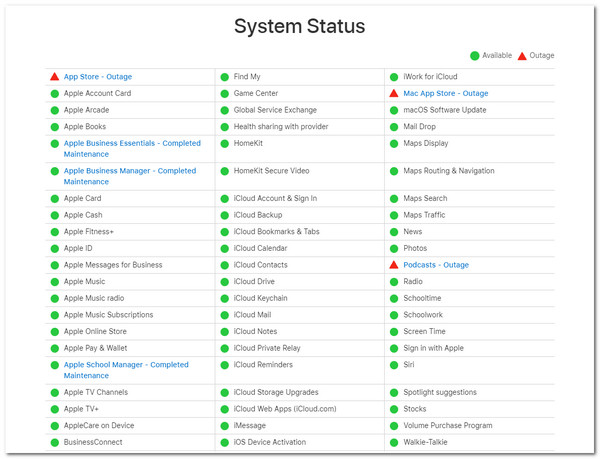Open the Podcasts - Outage link
The height and width of the screenshot is (459, 600).
(x=436, y=265)
